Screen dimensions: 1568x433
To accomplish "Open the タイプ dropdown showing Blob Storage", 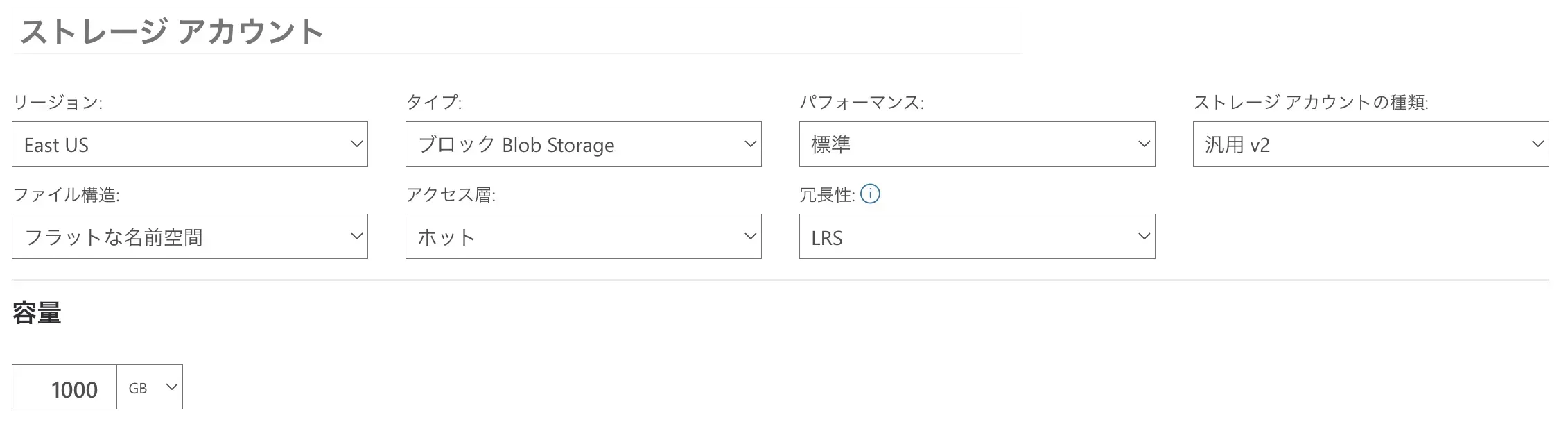I will (583, 144).
